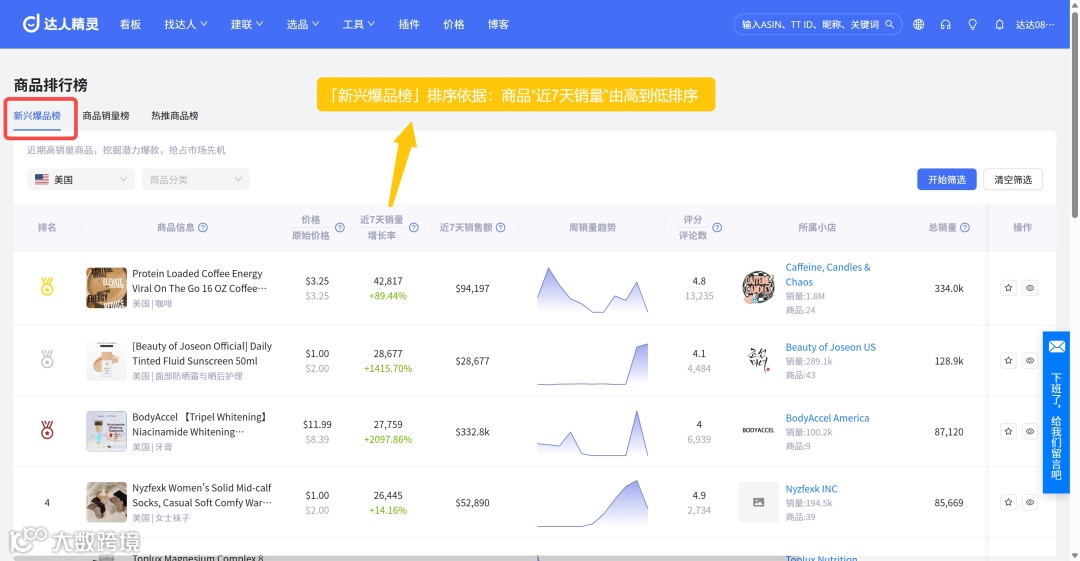
Task: Click the search magnifier icon
Action: (889, 24)
